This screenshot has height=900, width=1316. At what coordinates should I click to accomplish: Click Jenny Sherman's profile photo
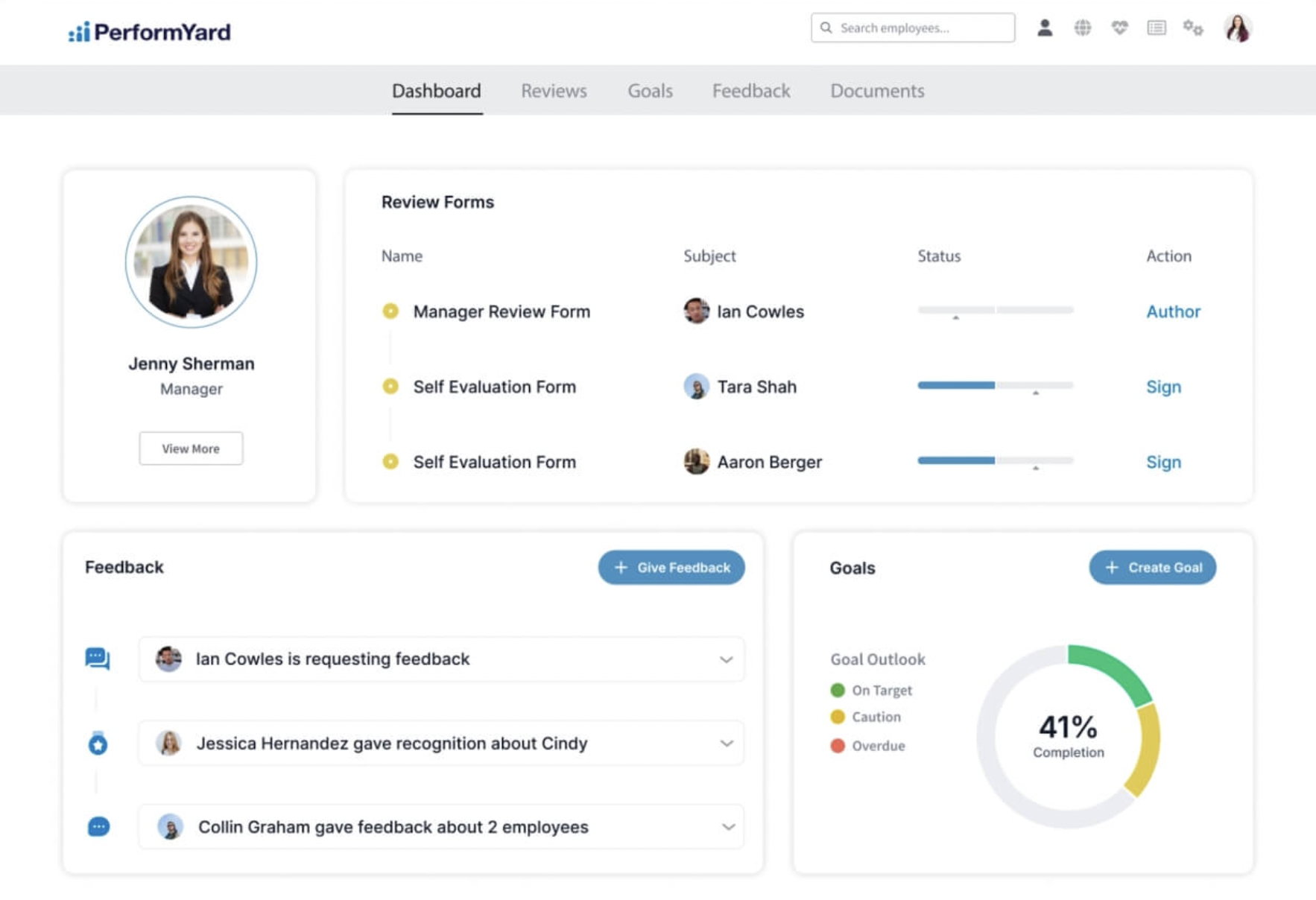pos(192,262)
